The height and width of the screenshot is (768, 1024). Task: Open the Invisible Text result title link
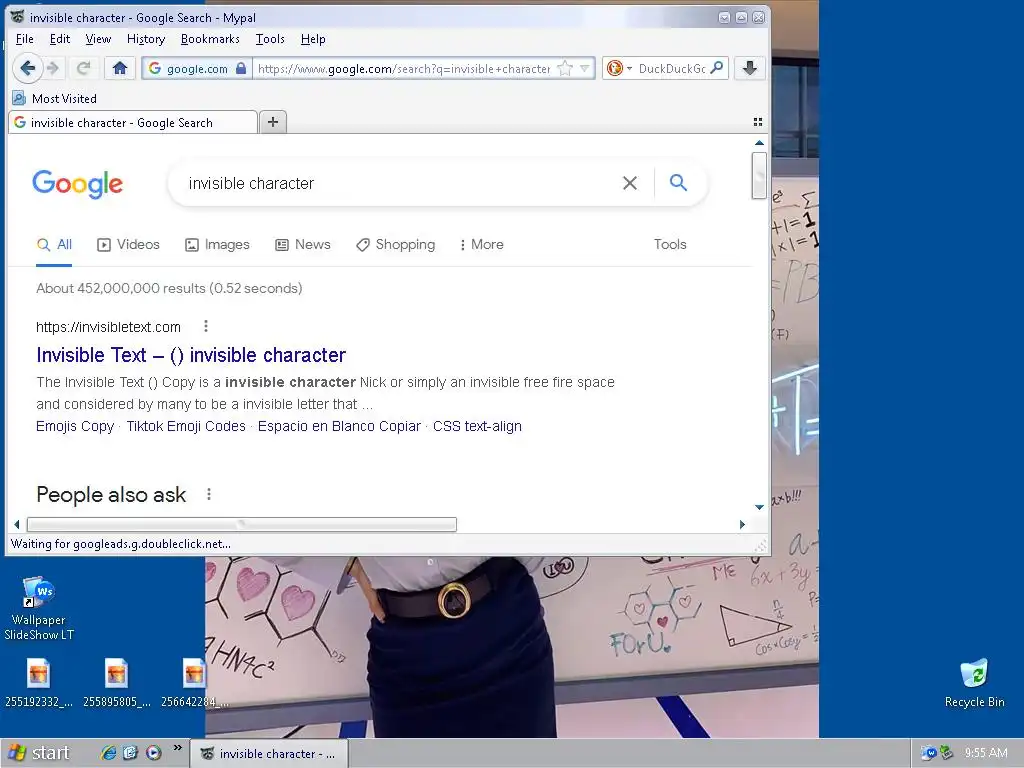point(191,355)
